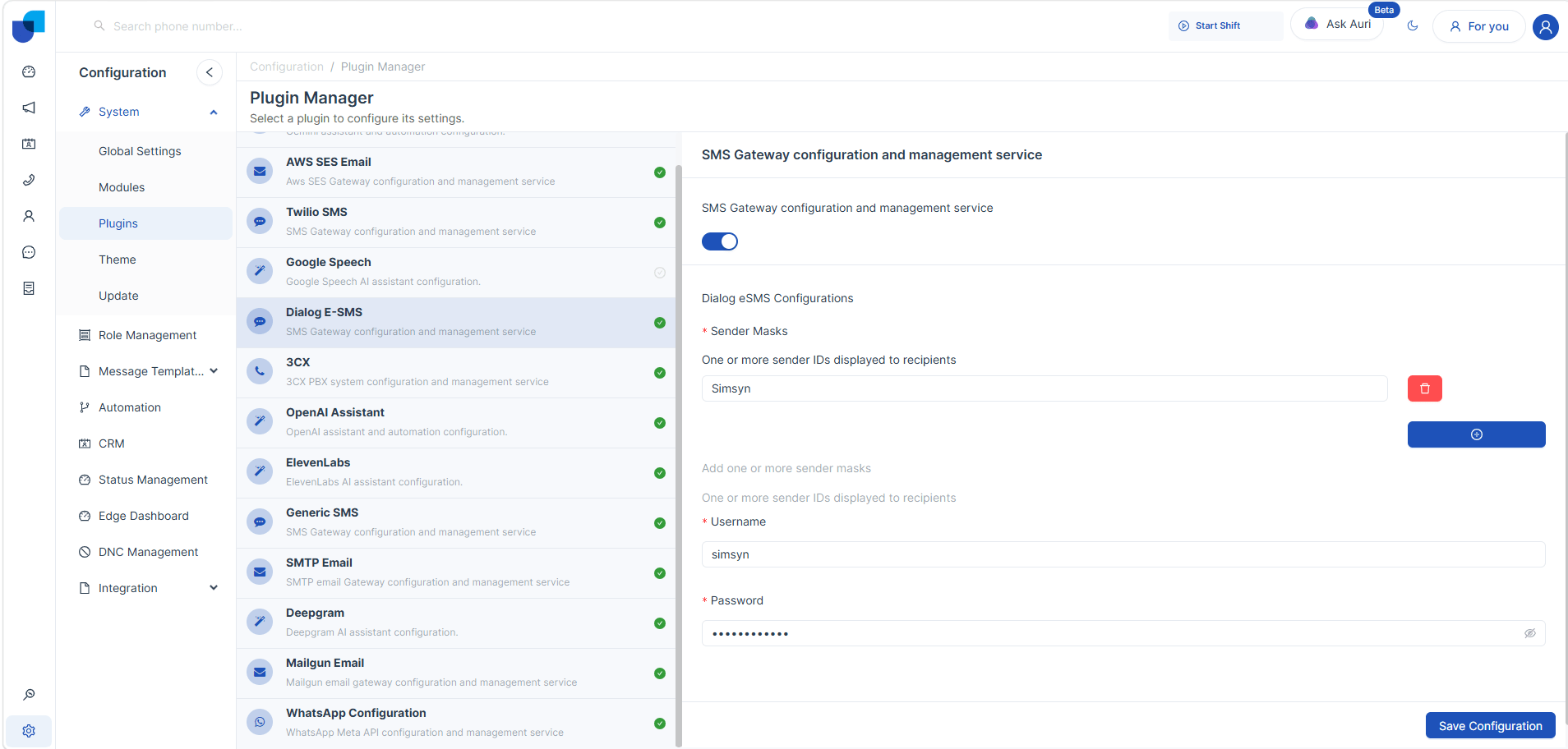Disable the SMS Gateway service toggle

point(720,241)
